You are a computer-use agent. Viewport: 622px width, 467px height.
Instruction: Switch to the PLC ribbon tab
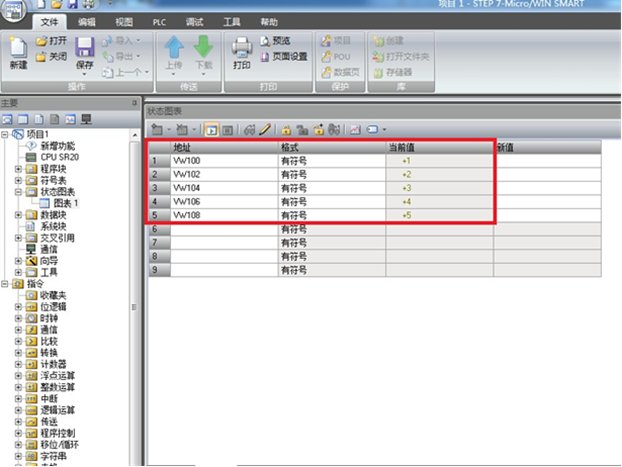[x=159, y=22]
